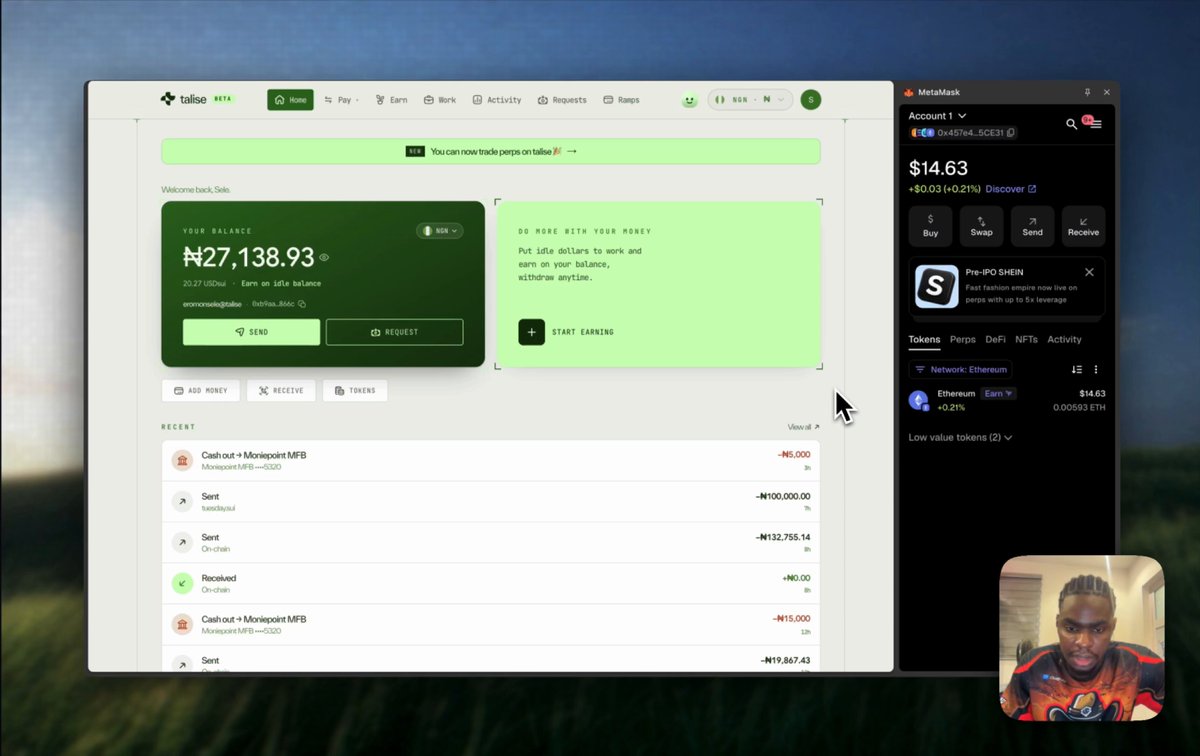This screenshot has width=1200, height=756.
Task: Click the MetaMask search icon
Action: pos(1072,124)
